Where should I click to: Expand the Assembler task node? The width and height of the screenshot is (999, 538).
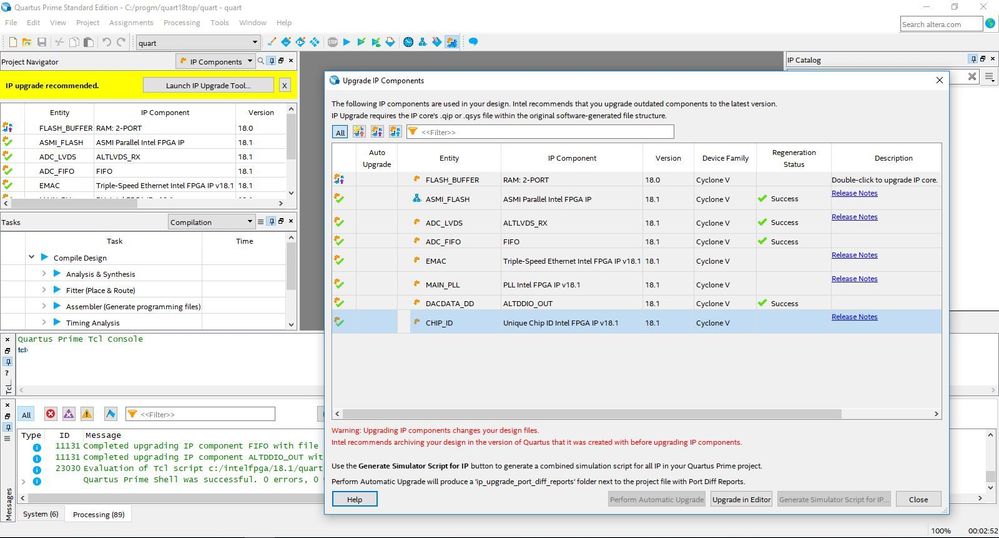click(43, 307)
